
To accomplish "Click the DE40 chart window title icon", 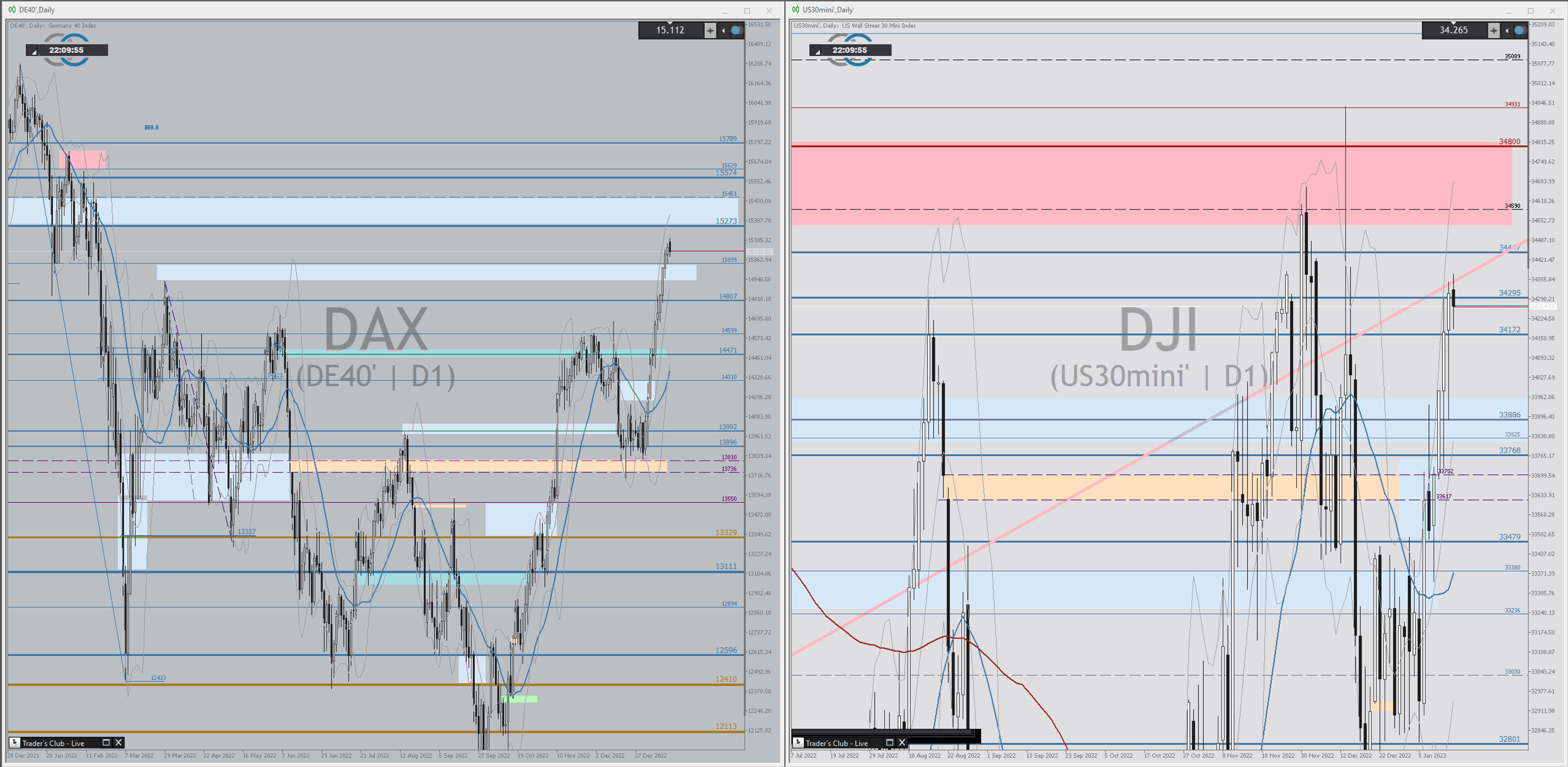I will tap(12, 10).
